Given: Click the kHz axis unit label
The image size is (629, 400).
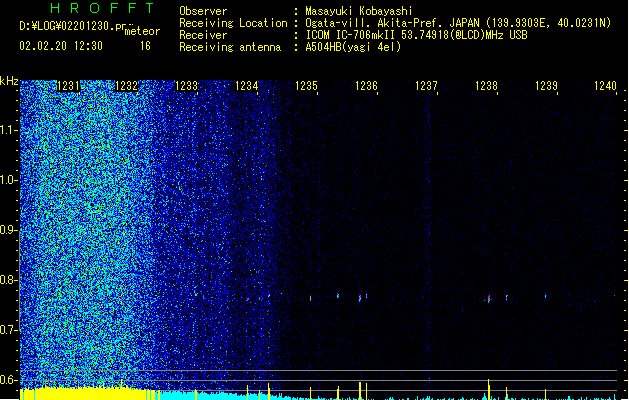Looking at the screenshot, I should tap(9, 81).
